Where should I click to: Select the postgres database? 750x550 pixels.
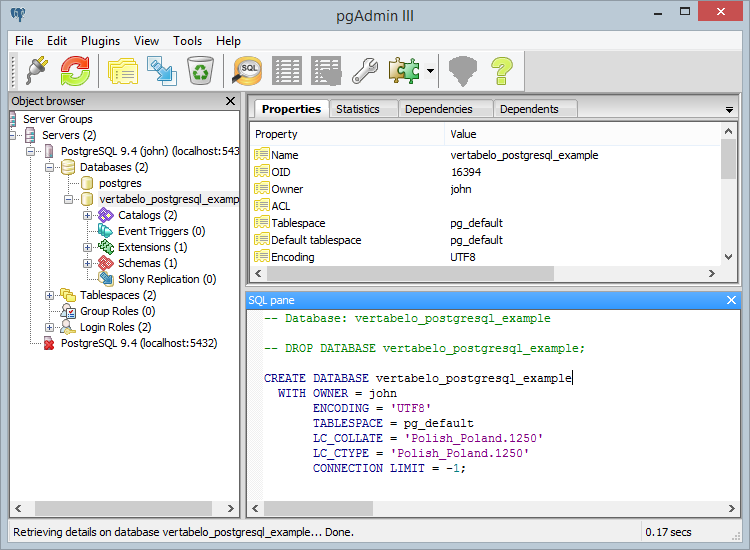[120, 183]
